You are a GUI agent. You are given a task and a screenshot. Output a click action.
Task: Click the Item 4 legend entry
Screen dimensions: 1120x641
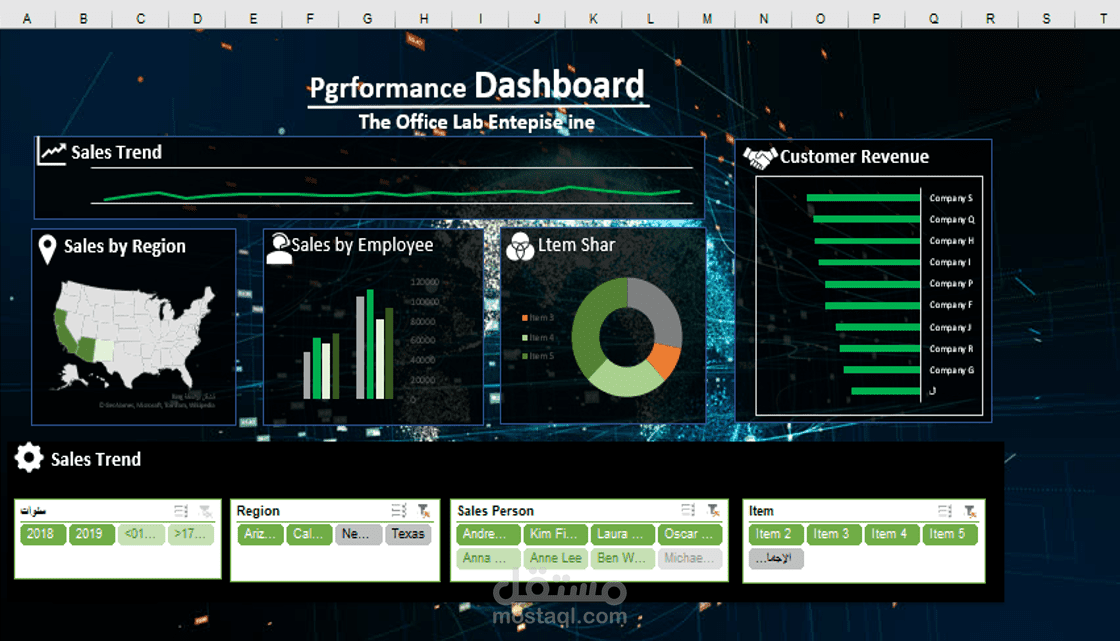538,337
